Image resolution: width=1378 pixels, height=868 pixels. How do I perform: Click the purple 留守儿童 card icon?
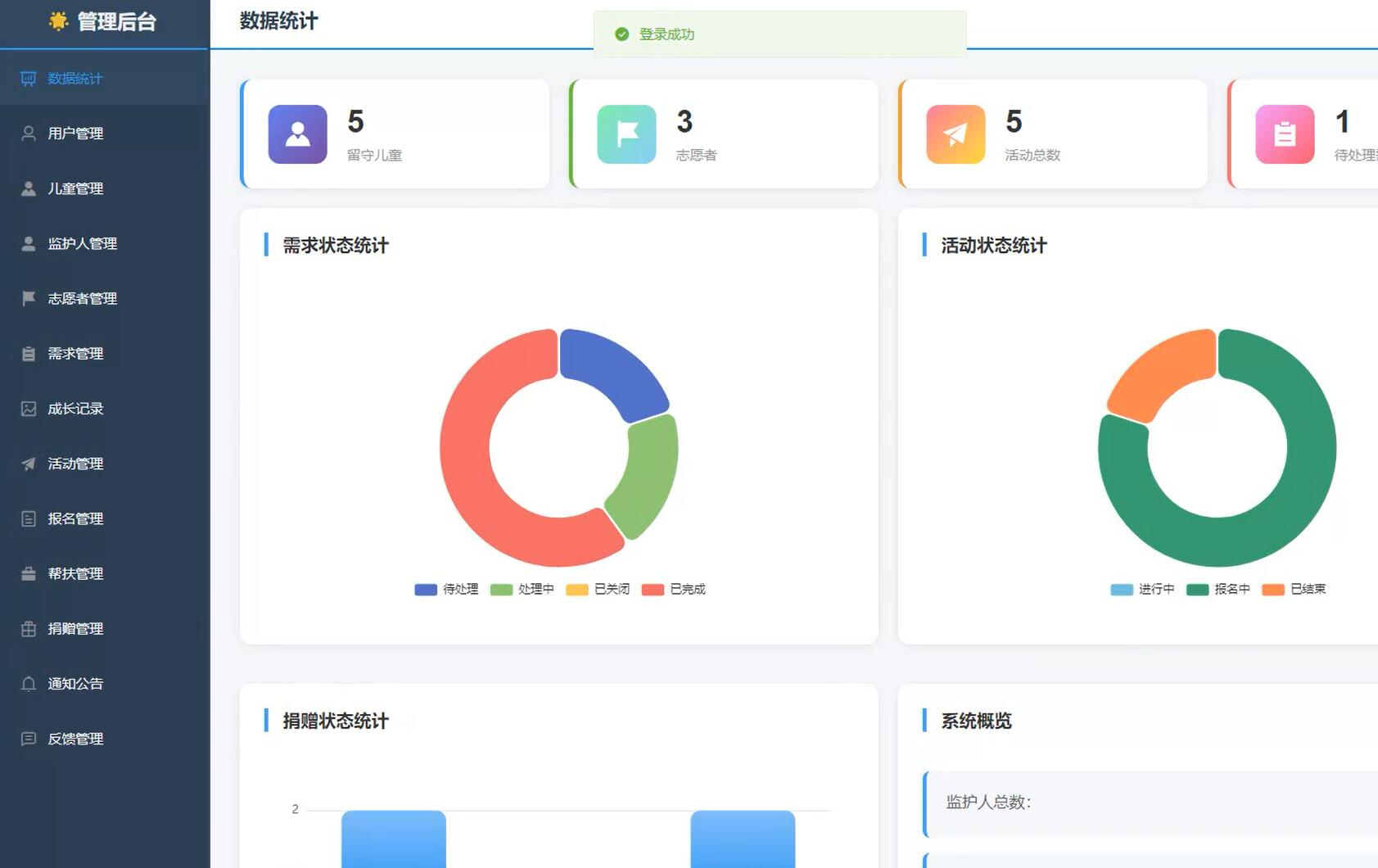tap(298, 134)
